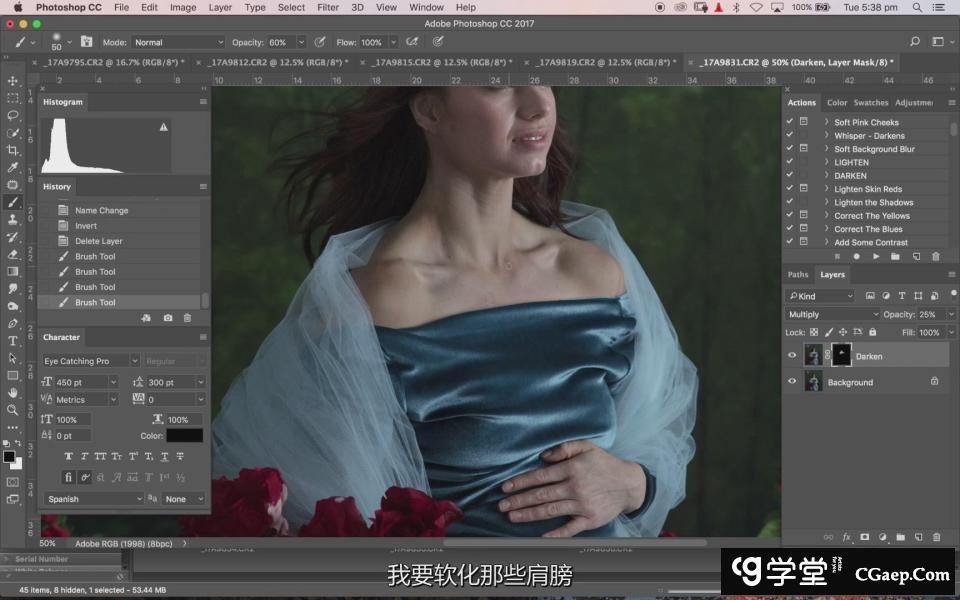Image resolution: width=960 pixels, height=600 pixels.
Task: Select the Hand tool
Action: pos(13,392)
